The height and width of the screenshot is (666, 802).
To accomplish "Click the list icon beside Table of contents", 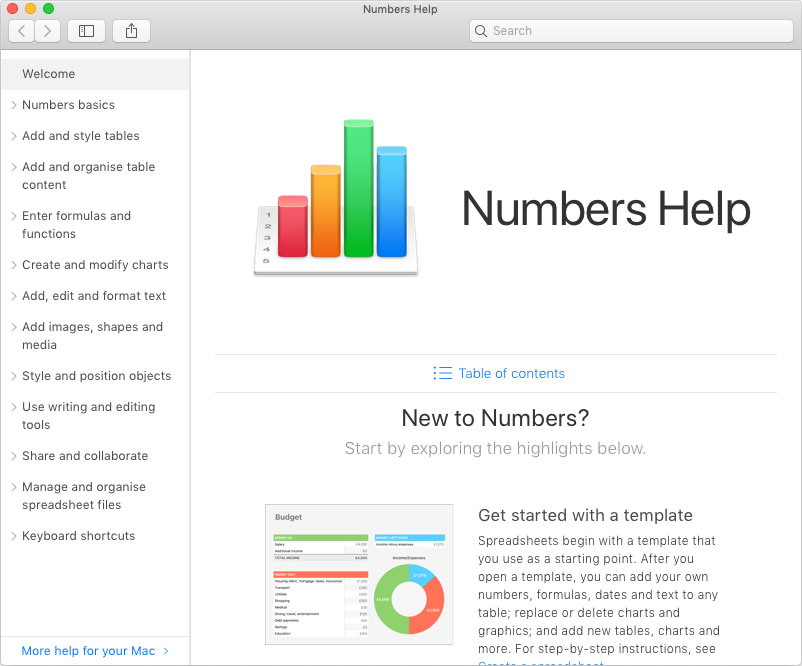I will pyautogui.click(x=442, y=373).
